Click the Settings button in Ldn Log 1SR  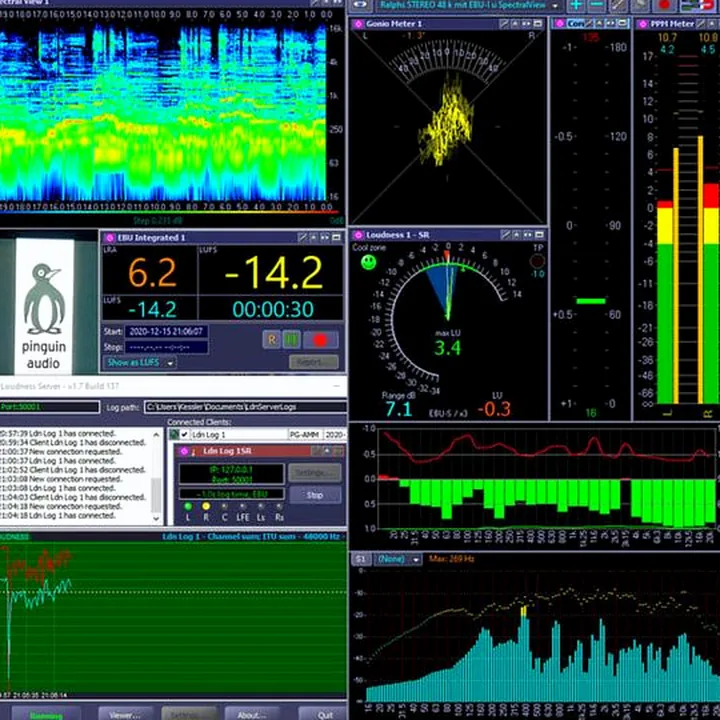(x=315, y=472)
